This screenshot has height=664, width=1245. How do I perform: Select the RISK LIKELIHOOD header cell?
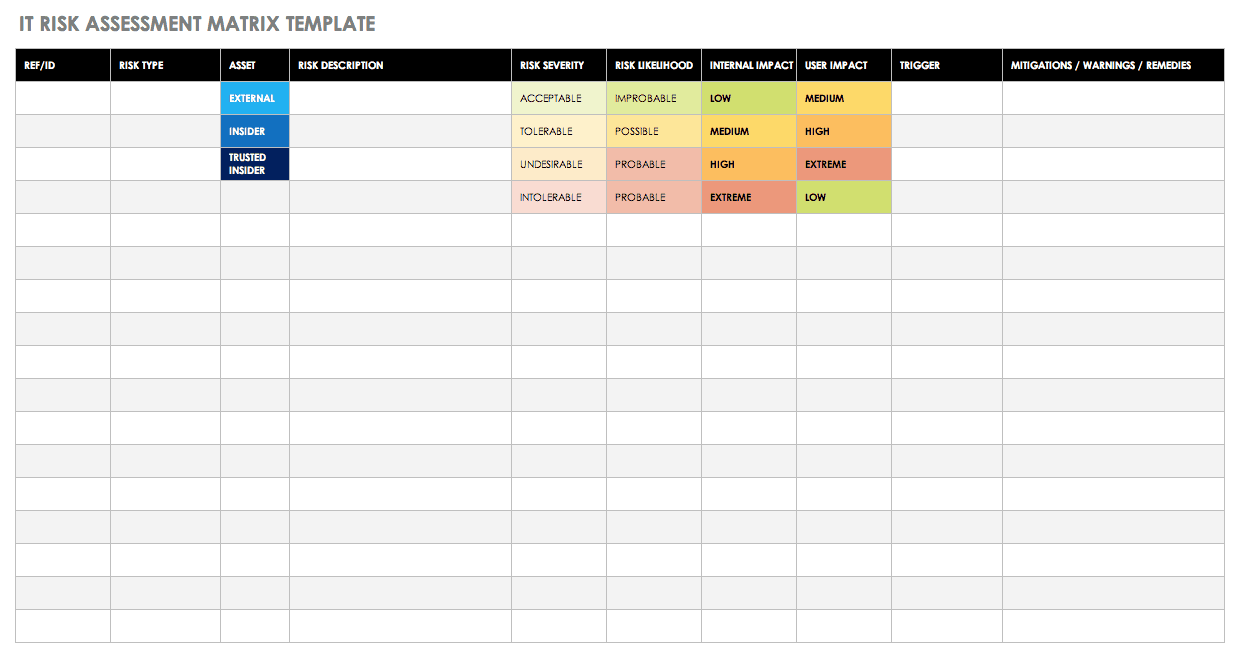(654, 65)
